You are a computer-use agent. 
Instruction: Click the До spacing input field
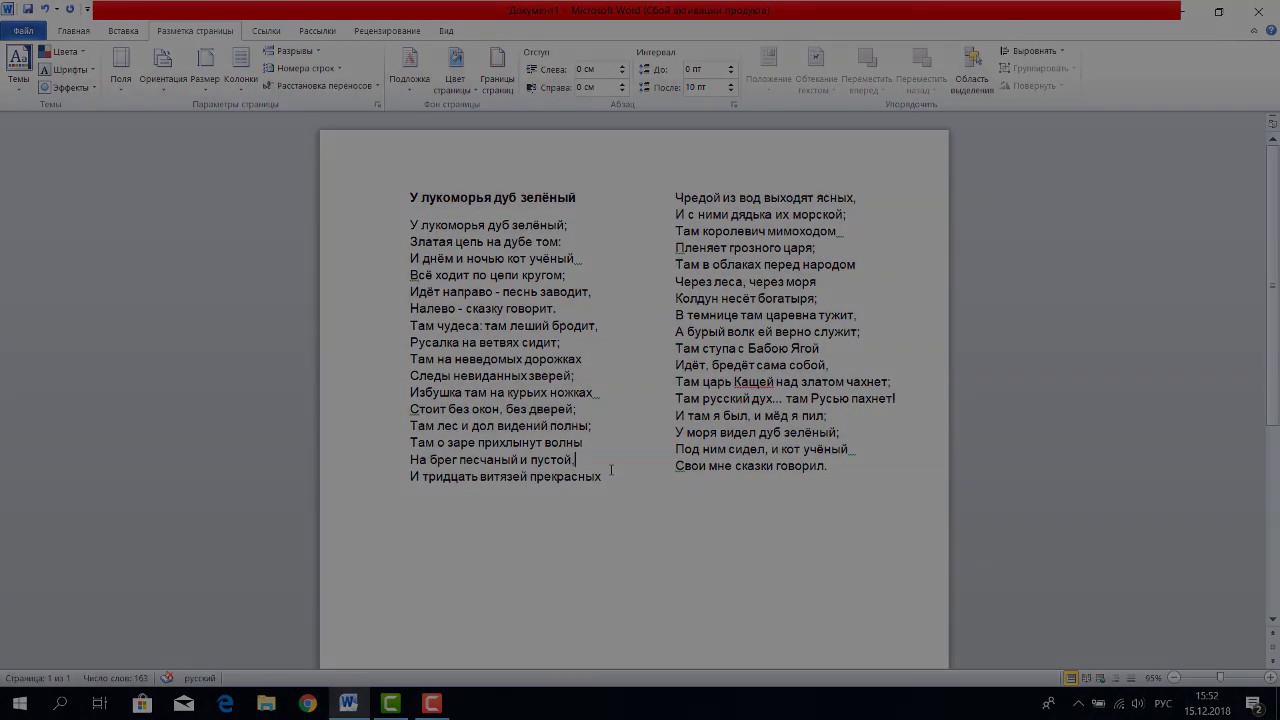(x=704, y=69)
